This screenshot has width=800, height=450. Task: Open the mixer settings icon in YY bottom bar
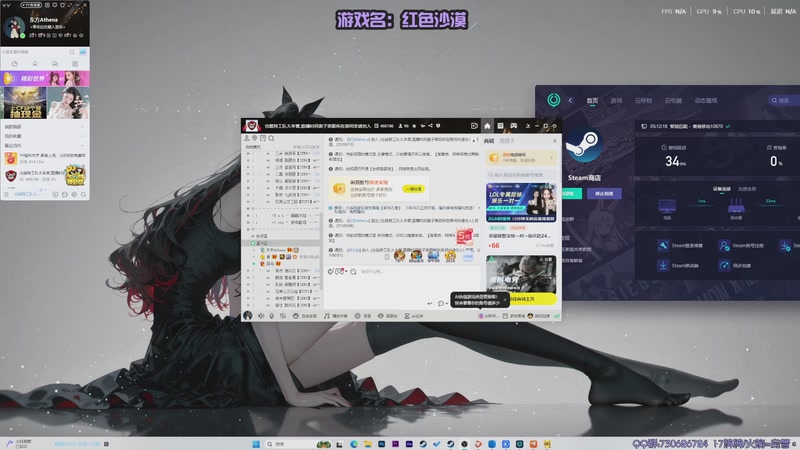[283, 316]
